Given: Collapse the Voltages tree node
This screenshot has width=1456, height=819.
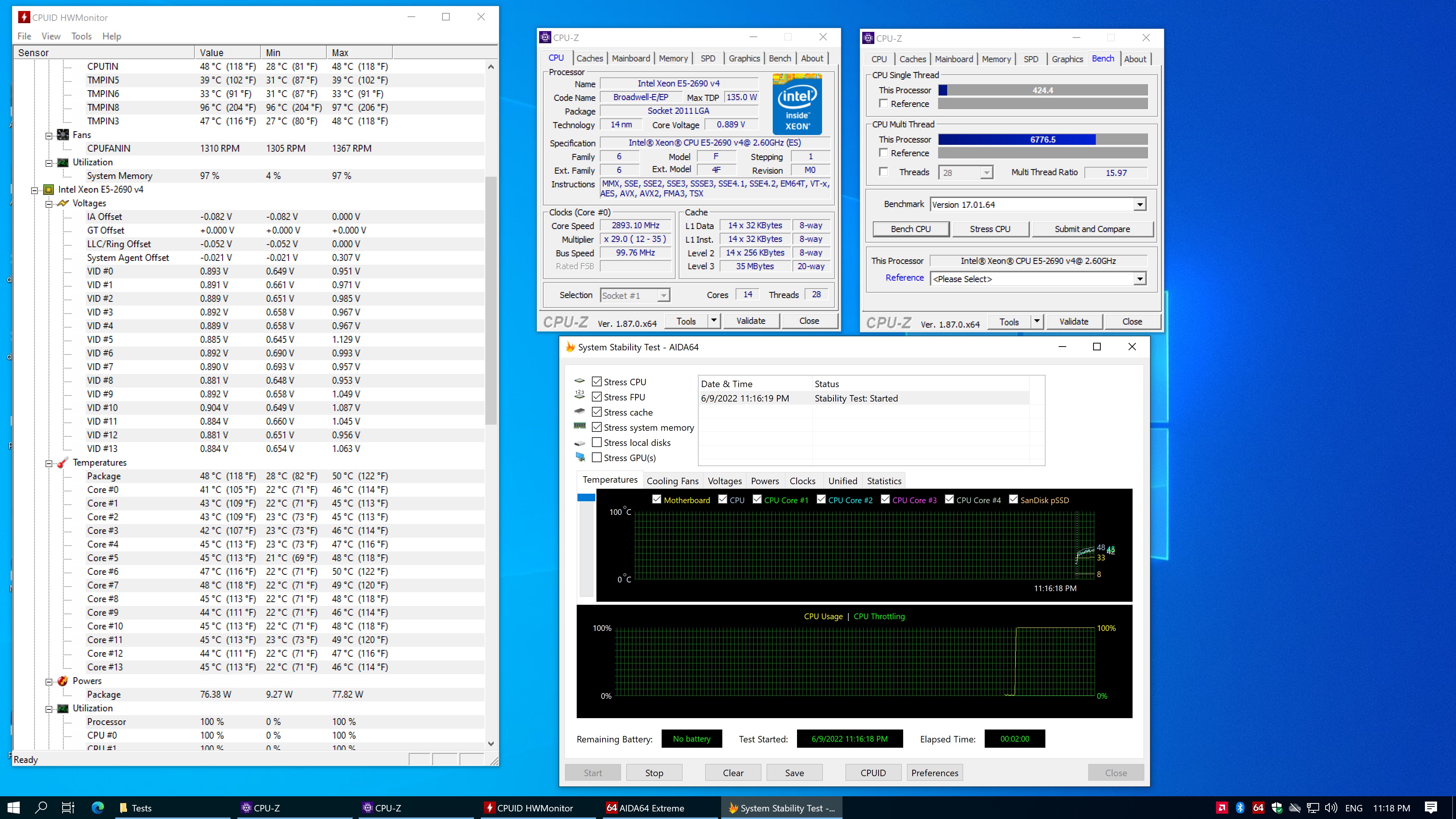Looking at the screenshot, I should pos(49,204).
